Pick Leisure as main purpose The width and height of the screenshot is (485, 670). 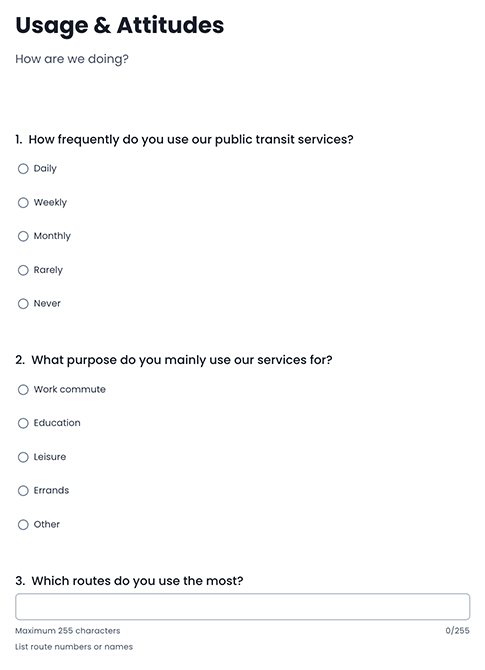pos(23,457)
